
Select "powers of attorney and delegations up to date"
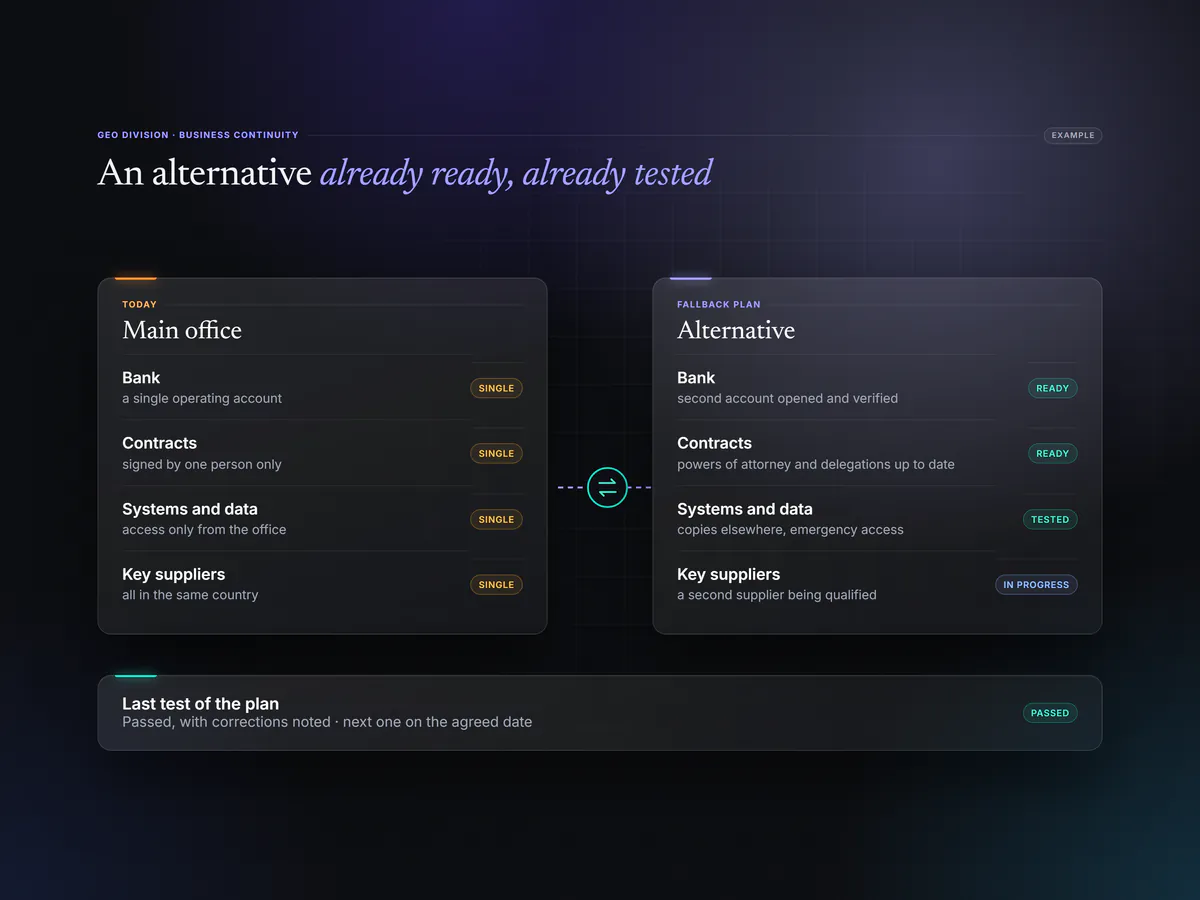pyautogui.click(x=816, y=464)
